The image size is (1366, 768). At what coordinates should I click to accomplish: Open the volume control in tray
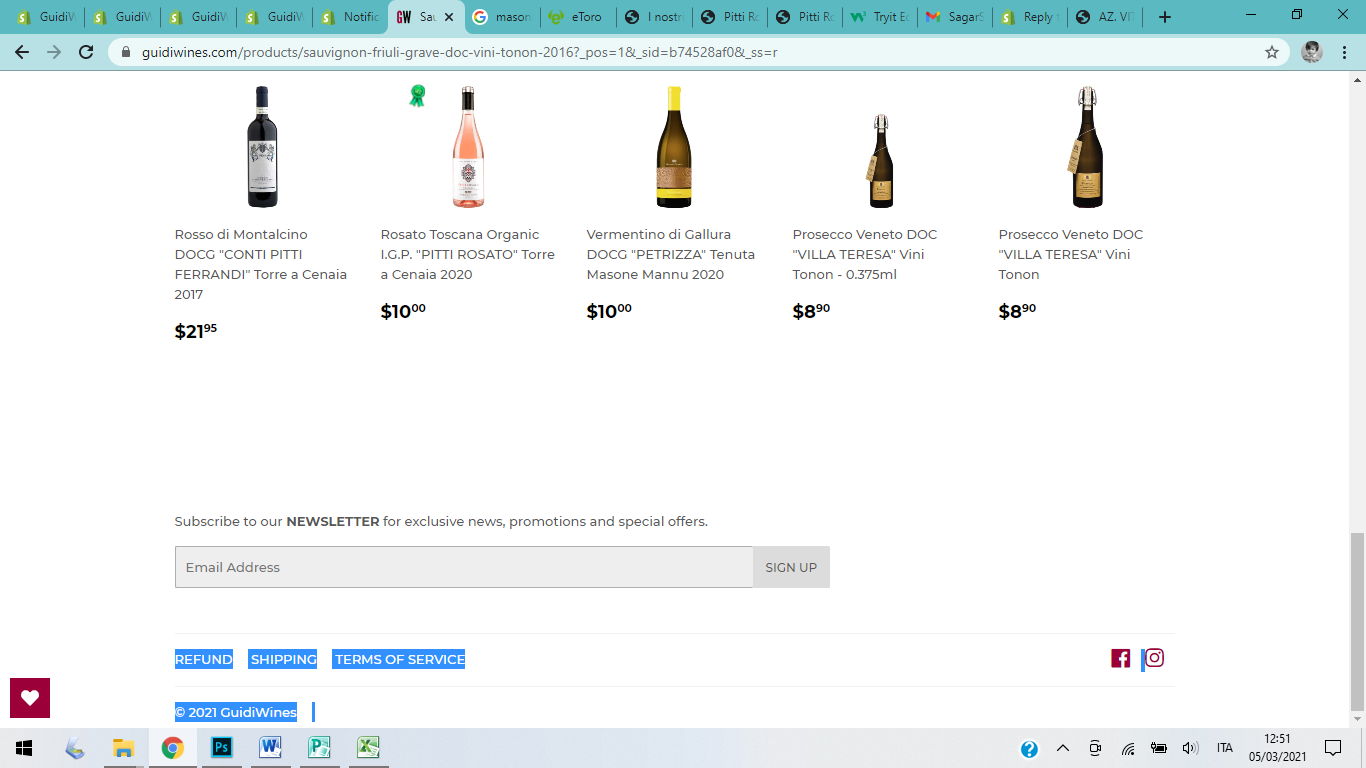(1190, 748)
